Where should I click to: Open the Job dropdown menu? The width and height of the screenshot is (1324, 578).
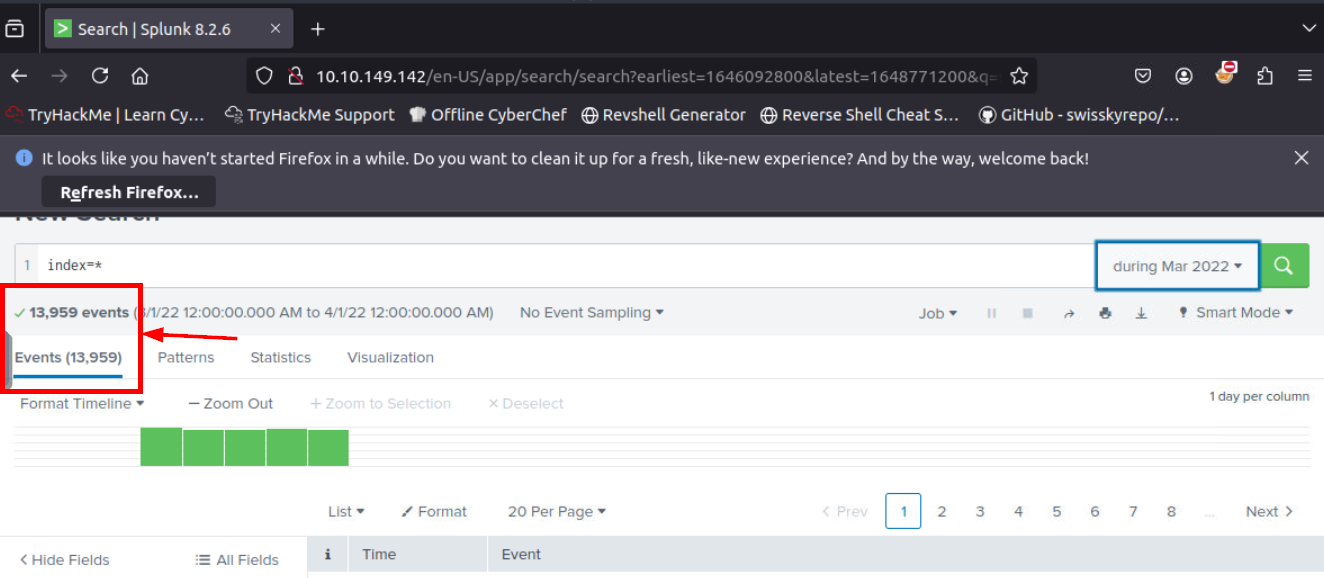[x=938, y=313]
